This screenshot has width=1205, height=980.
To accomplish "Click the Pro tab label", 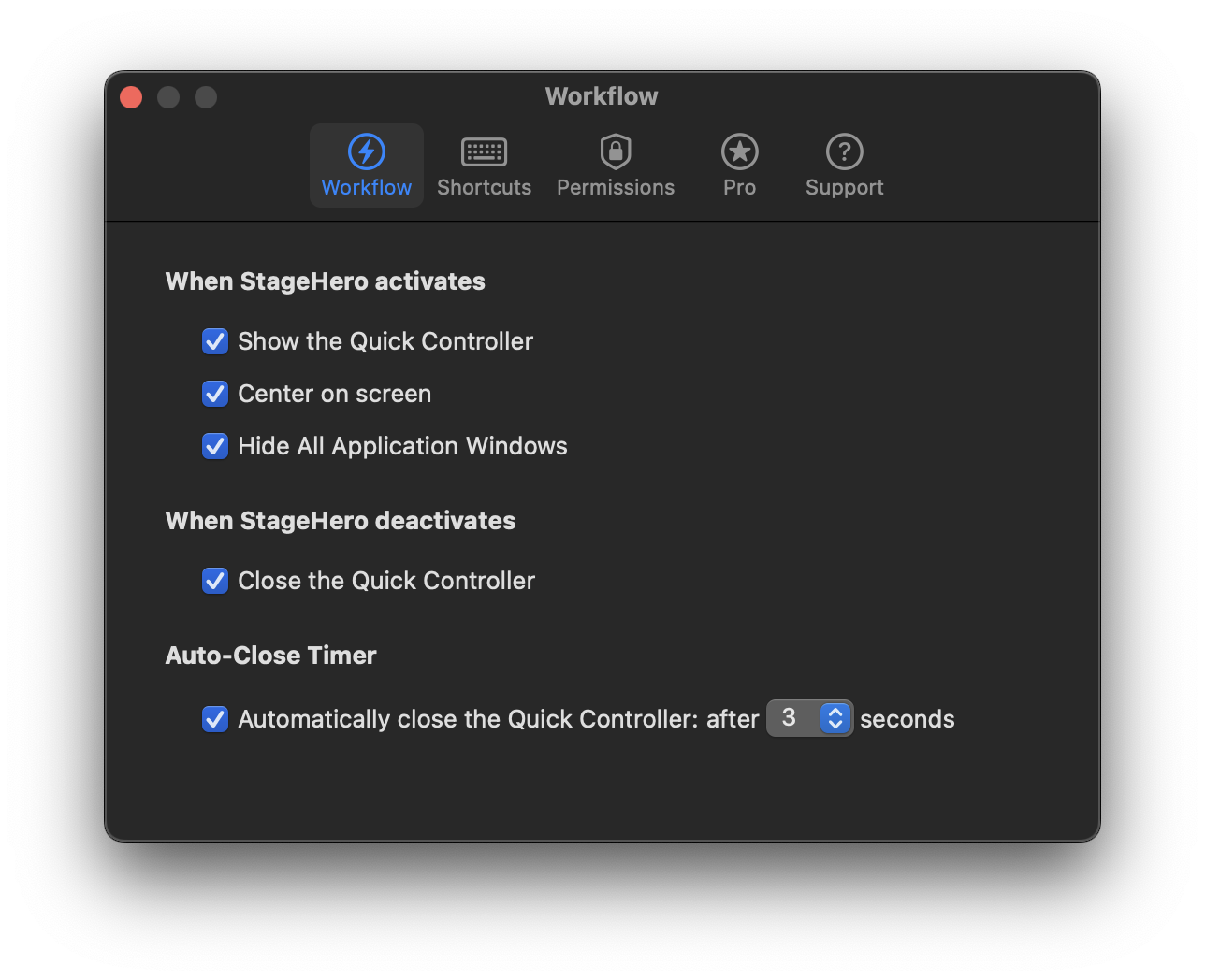I will pyautogui.click(x=739, y=187).
